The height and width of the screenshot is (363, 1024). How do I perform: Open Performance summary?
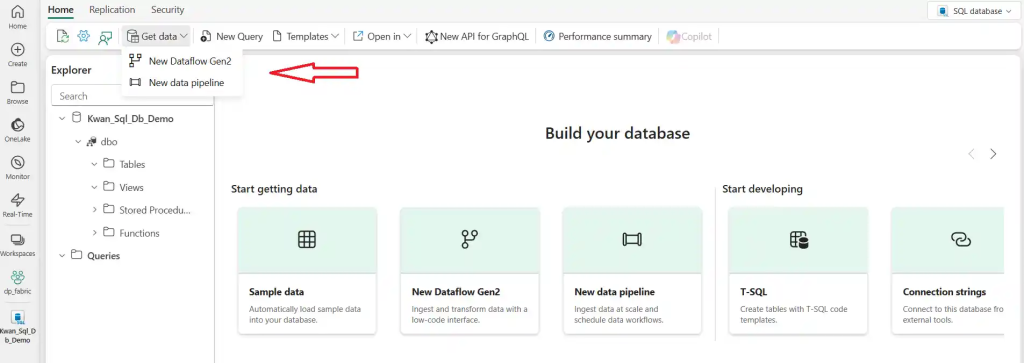pyautogui.click(x=597, y=37)
